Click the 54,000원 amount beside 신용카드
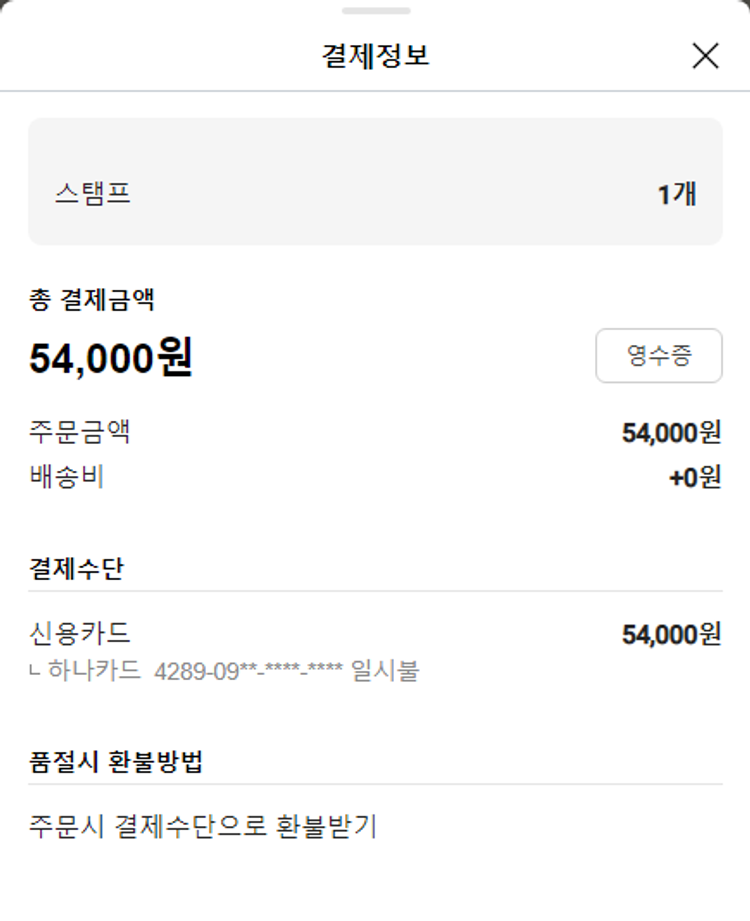Screen dimensions: 750x921 coord(671,634)
